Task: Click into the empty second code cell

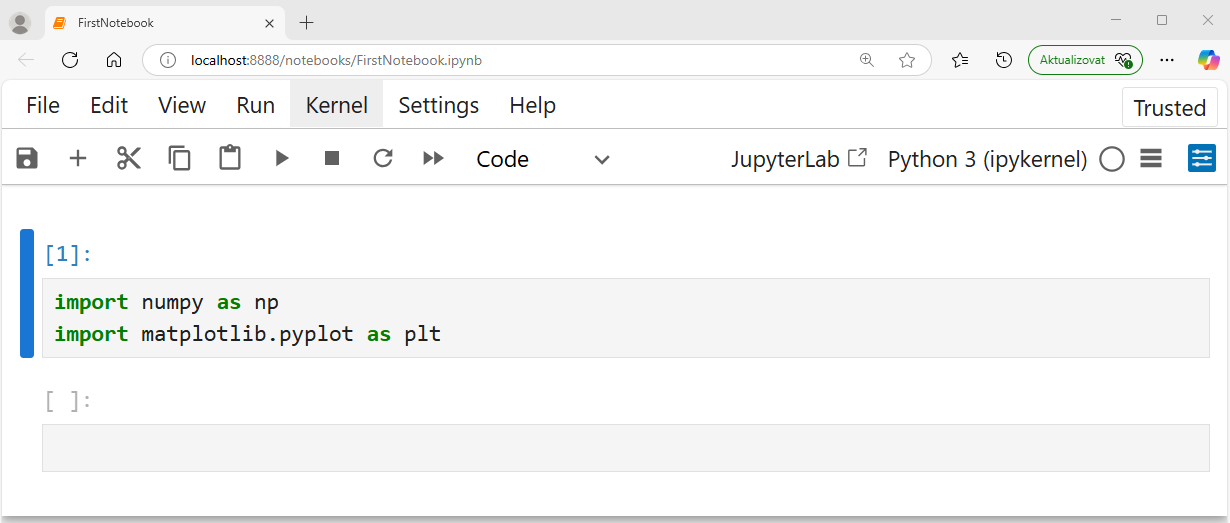Action: 625,448
